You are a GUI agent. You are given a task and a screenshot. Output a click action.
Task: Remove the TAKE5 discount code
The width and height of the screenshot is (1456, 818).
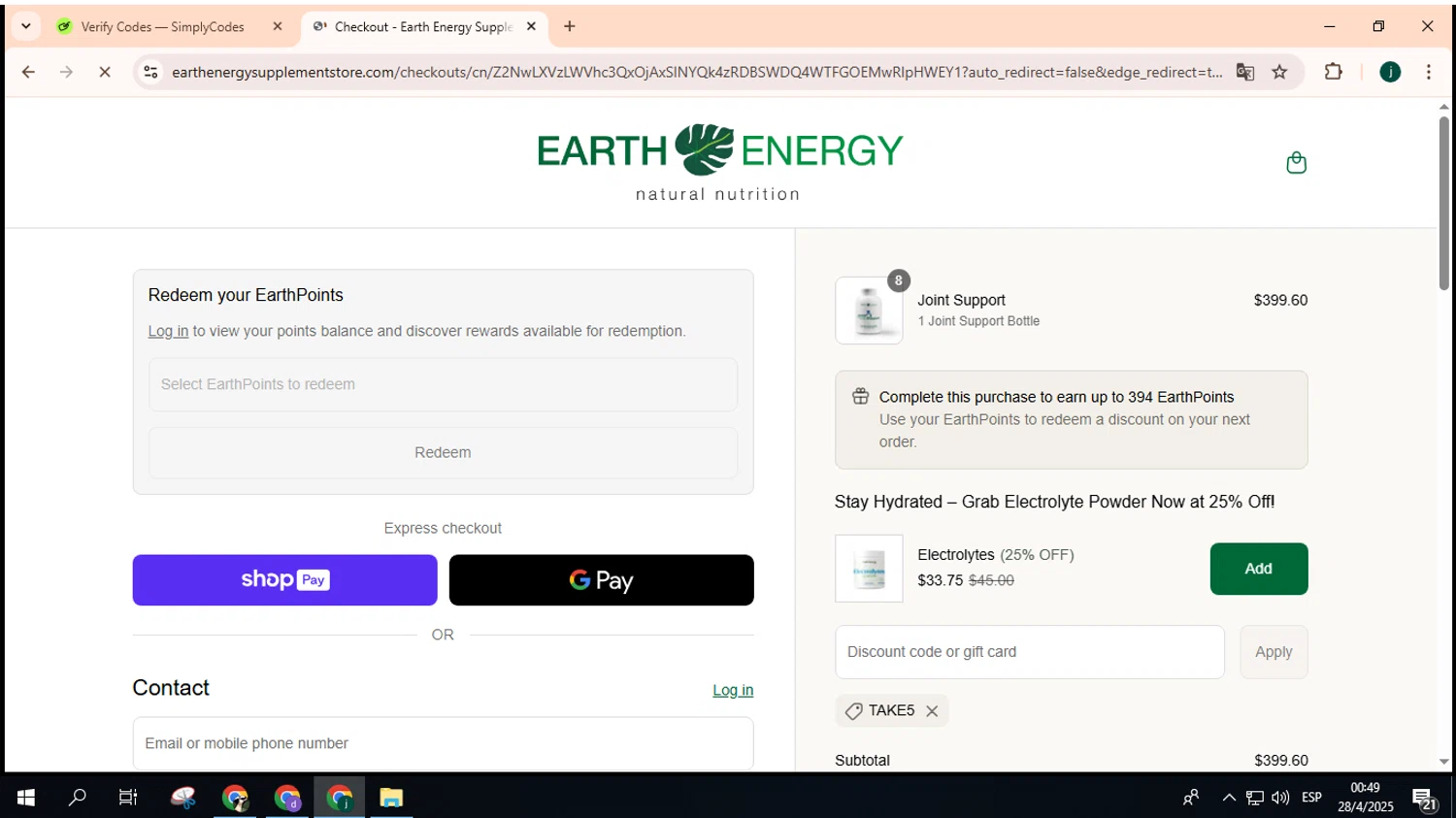click(932, 711)
